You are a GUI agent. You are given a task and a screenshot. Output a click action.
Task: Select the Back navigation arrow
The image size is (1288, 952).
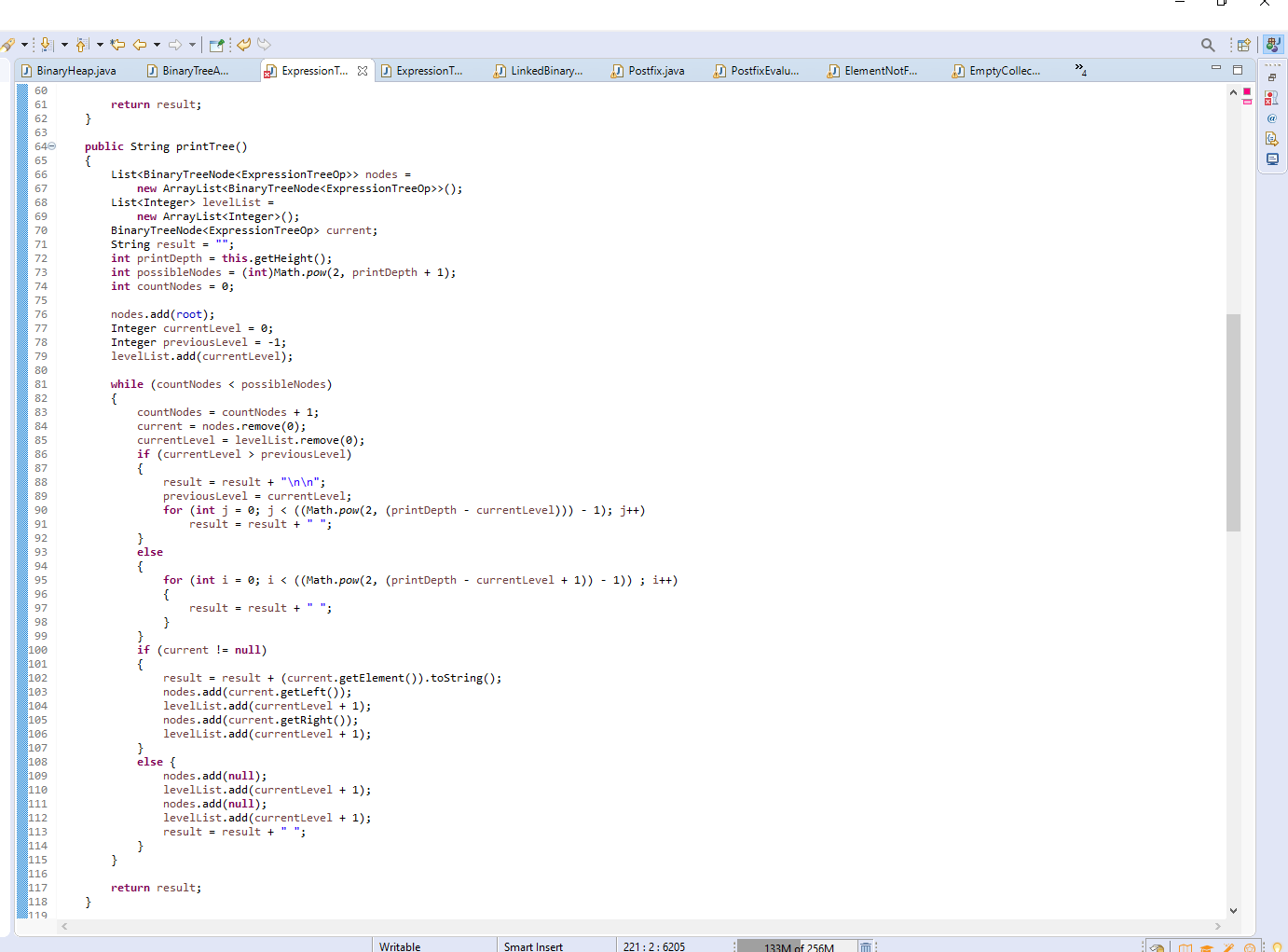[139, 44]
